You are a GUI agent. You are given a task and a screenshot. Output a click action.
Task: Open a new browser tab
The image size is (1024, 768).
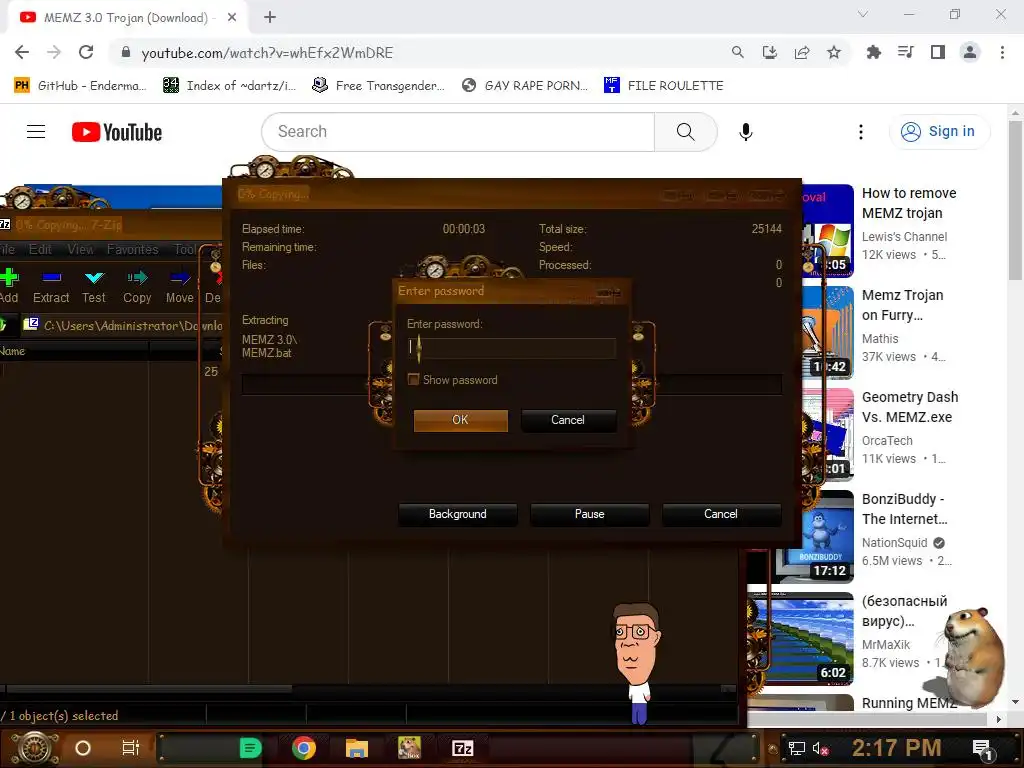(270, 18)
